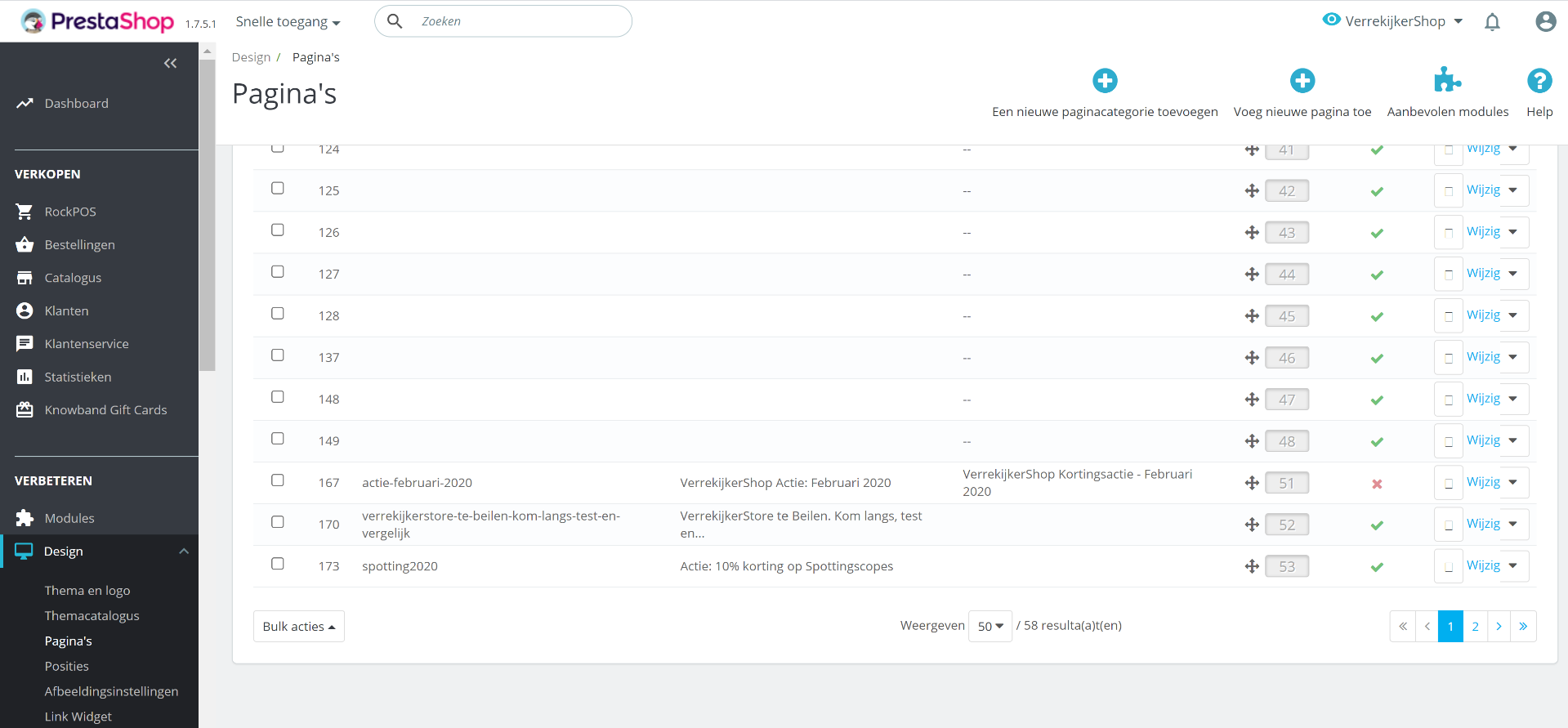This screenshot has width=1568, height=728.
Task: Click the Bestellingen basket icon
Action: click(25, 244)
